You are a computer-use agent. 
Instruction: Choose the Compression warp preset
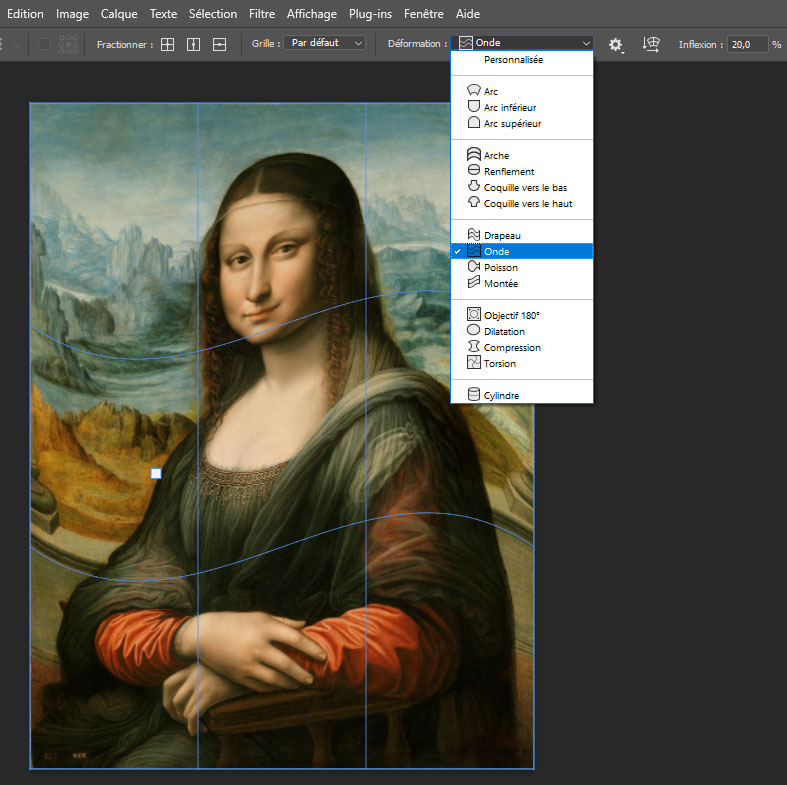(522, 347)
